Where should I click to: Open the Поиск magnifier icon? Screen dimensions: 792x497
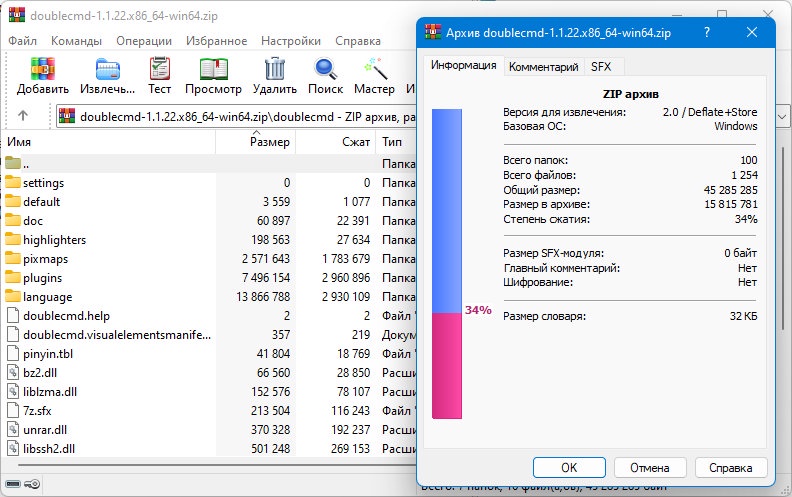click(326, 69)
